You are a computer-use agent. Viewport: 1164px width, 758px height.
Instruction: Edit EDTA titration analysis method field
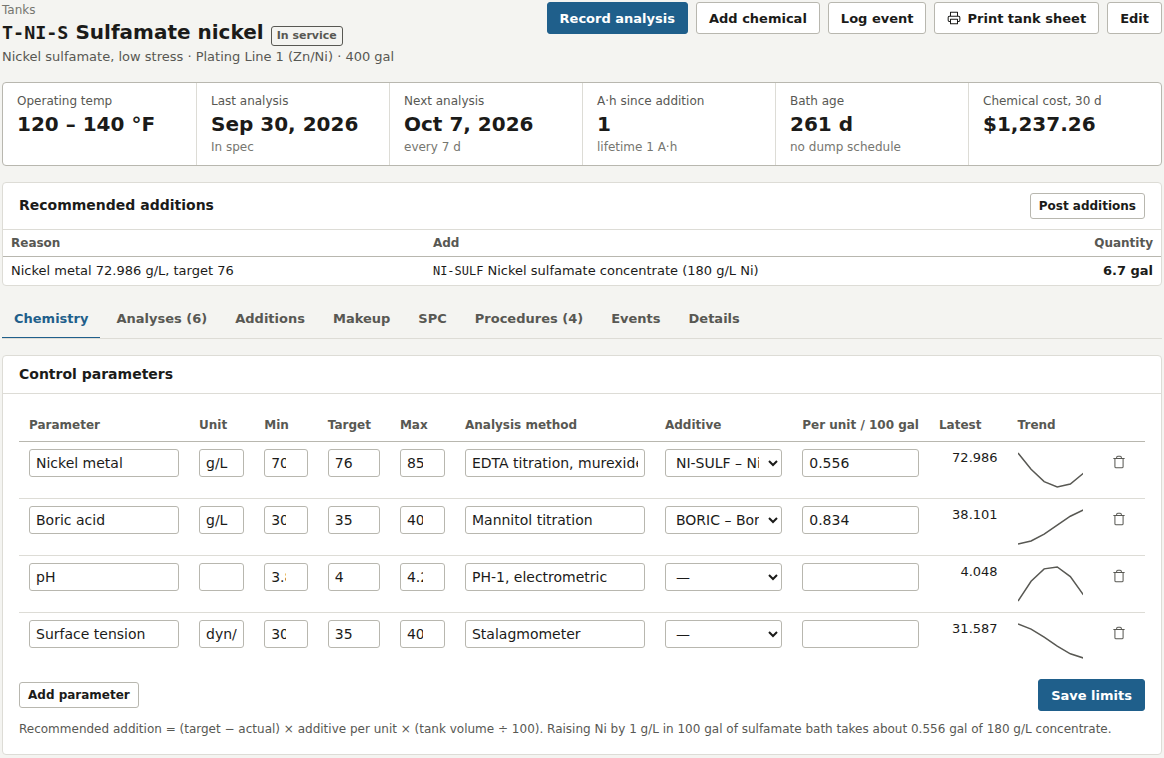click(555, 463)
